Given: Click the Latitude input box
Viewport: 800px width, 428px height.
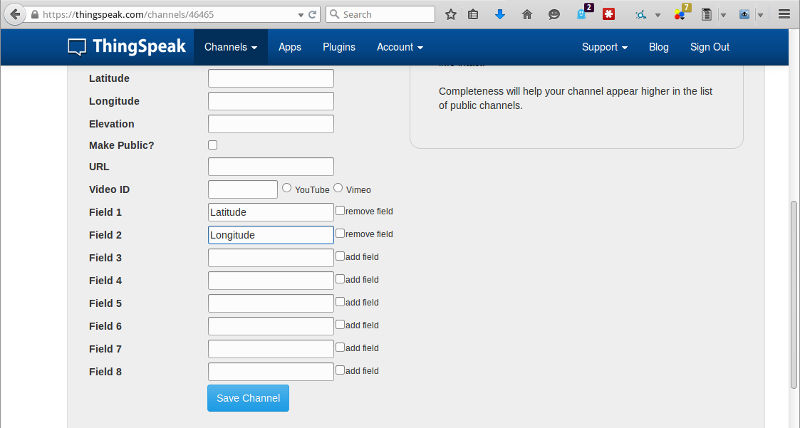Looking at the screenshot, I should pyautogui.click(x=271, y=79).
